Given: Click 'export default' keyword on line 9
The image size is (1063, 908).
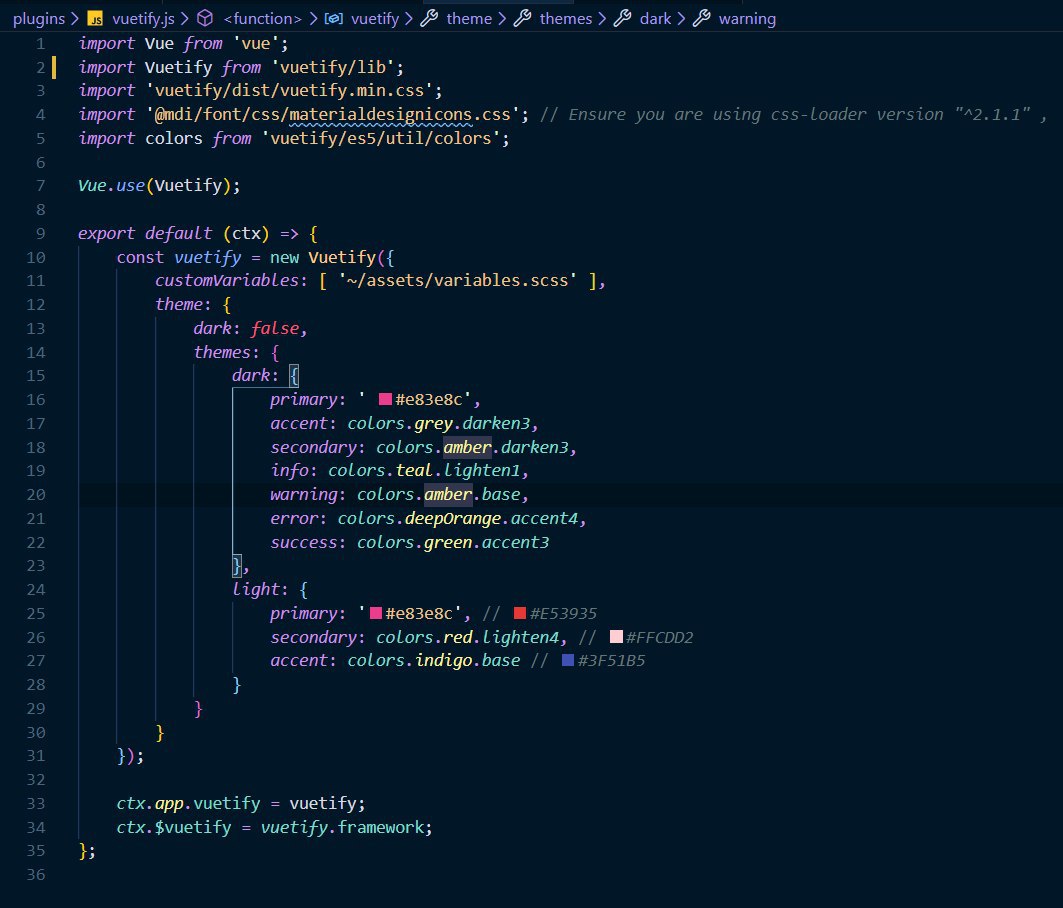Looking at the screenshot, I should click(x=145, y=234).
